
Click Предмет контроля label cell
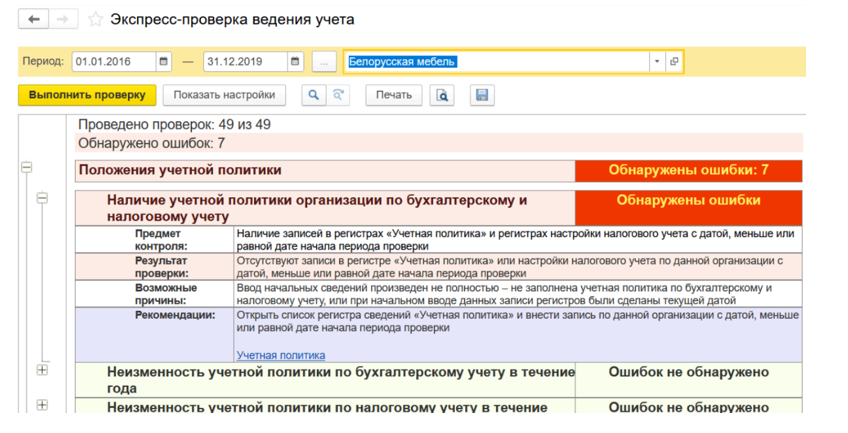155,239
